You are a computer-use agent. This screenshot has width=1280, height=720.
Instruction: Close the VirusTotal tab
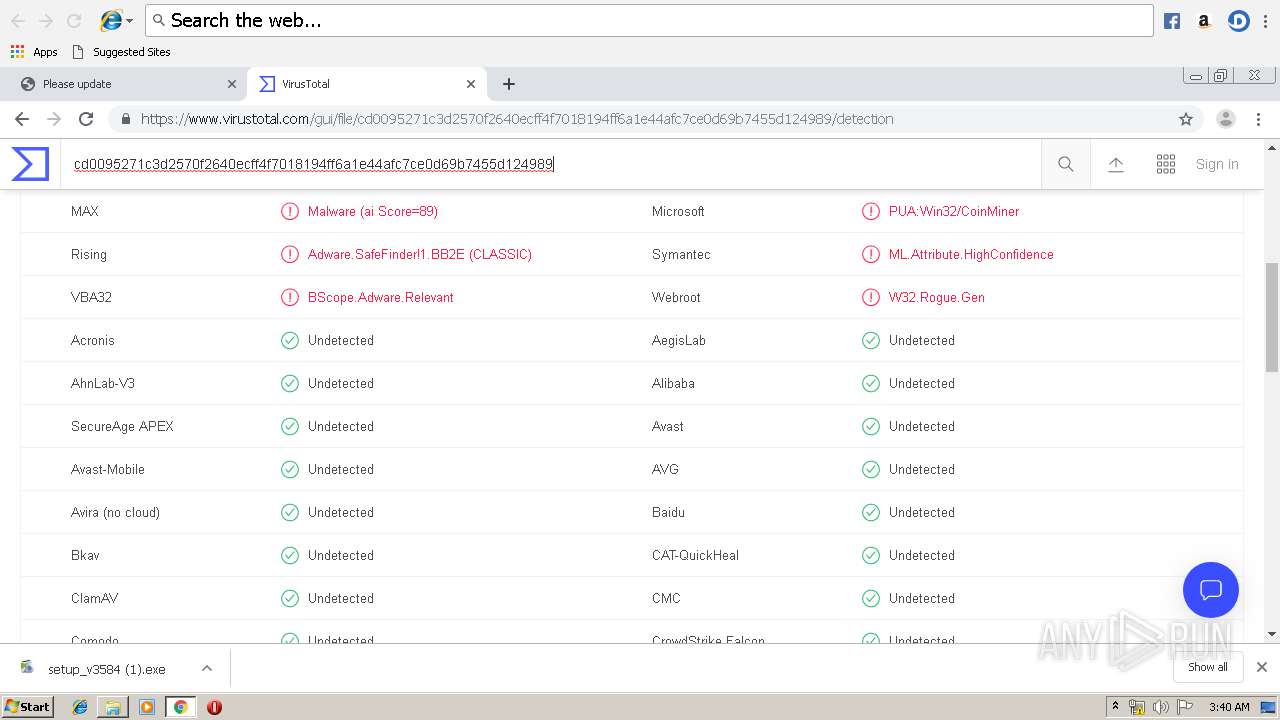coord(471,84)
